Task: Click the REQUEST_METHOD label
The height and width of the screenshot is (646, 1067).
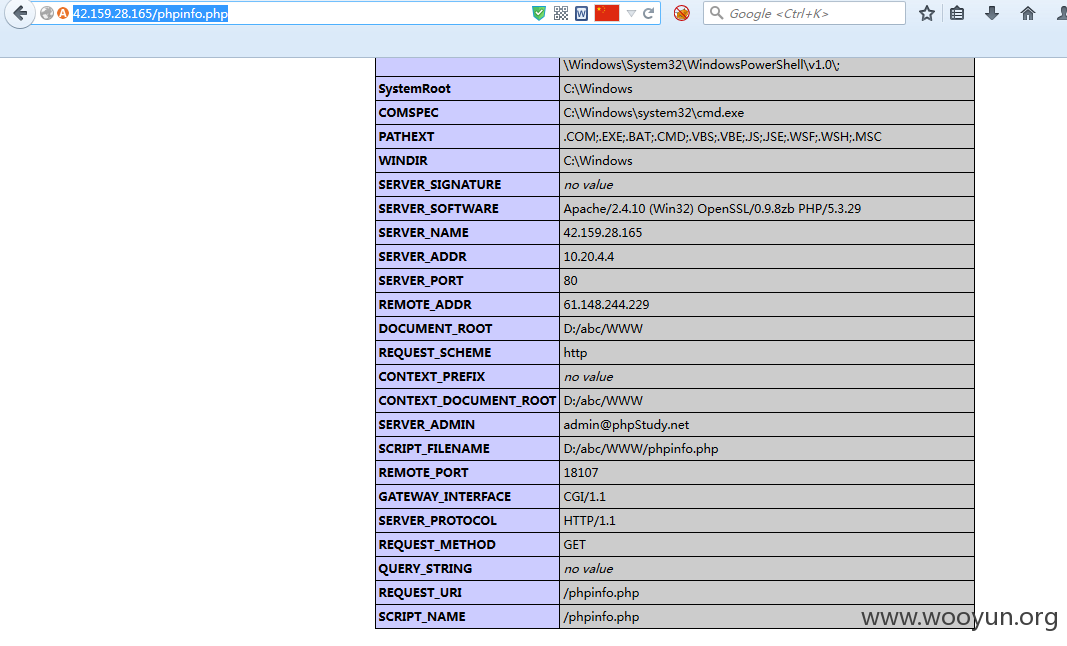Action: click(437, 545)
